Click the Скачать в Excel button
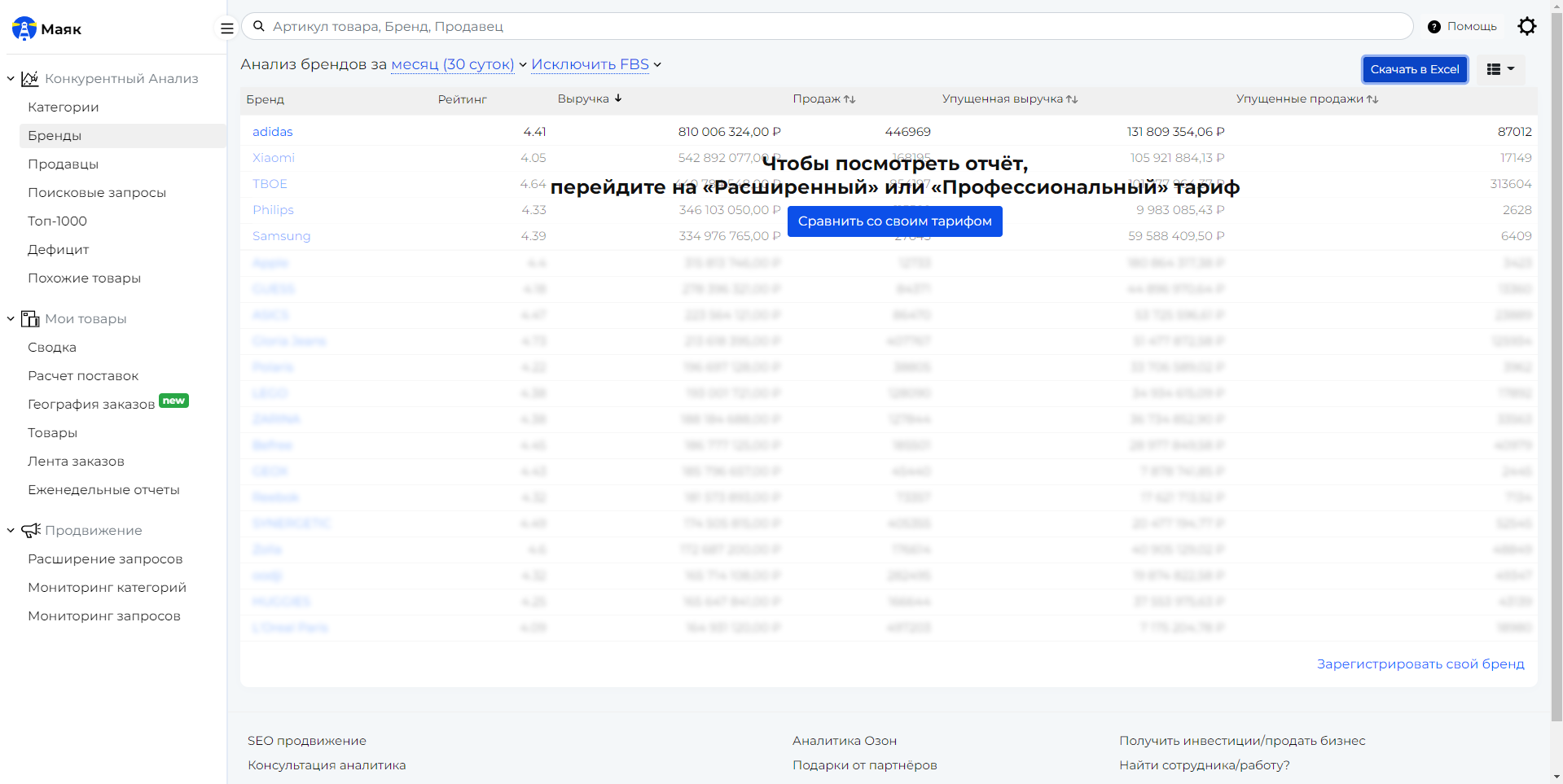This screenshot has height=784, width=1563. (1415, 69)
